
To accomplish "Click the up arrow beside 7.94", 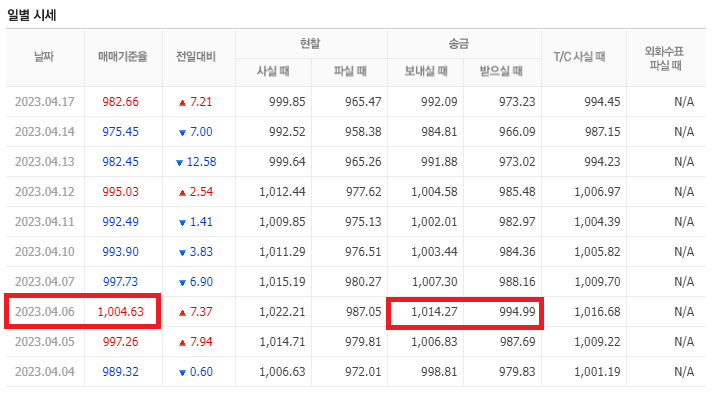I will [x=182, y=343].
